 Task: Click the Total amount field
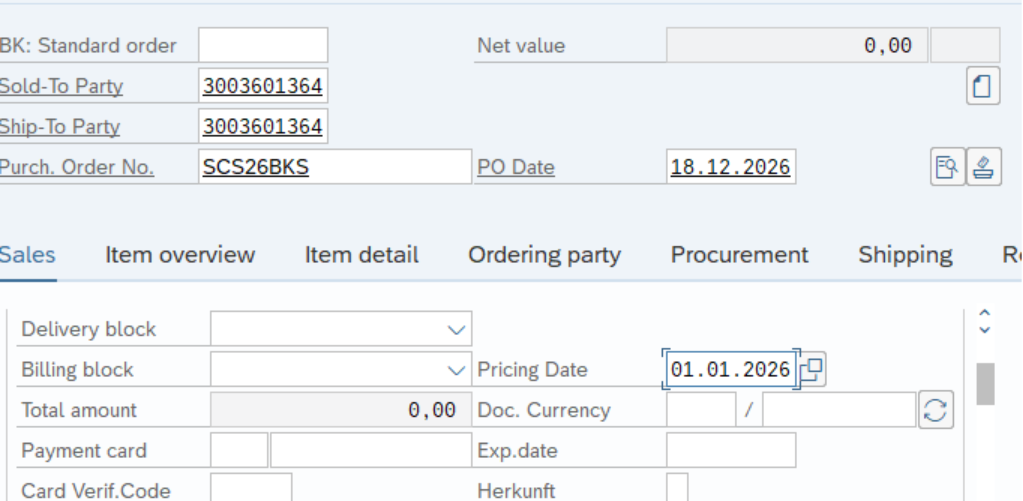tap(341, 410)
